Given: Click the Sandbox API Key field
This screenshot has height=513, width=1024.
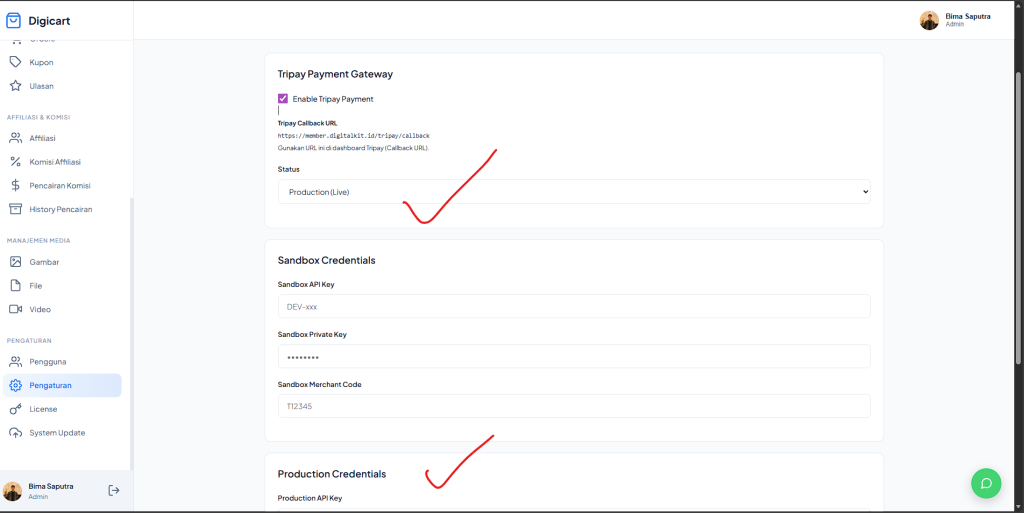Looking at the screenshot, I should click(x=573, y=306).
